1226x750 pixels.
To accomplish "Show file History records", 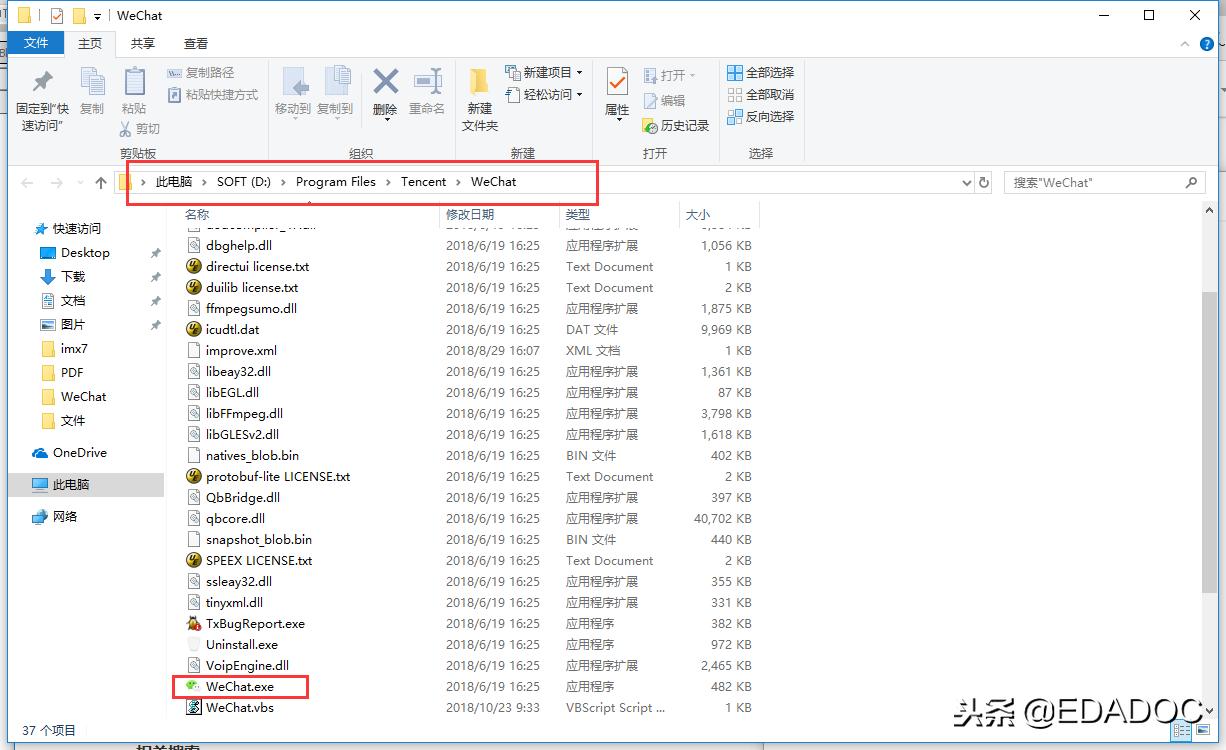I will [x=676, y=125].
